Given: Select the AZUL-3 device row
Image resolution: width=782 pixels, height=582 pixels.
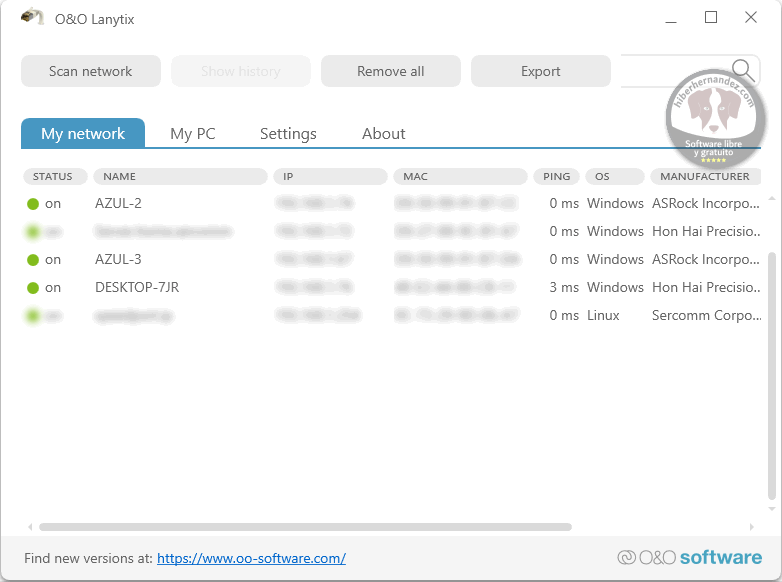Looking at the screenshot, I should (392, 259).
